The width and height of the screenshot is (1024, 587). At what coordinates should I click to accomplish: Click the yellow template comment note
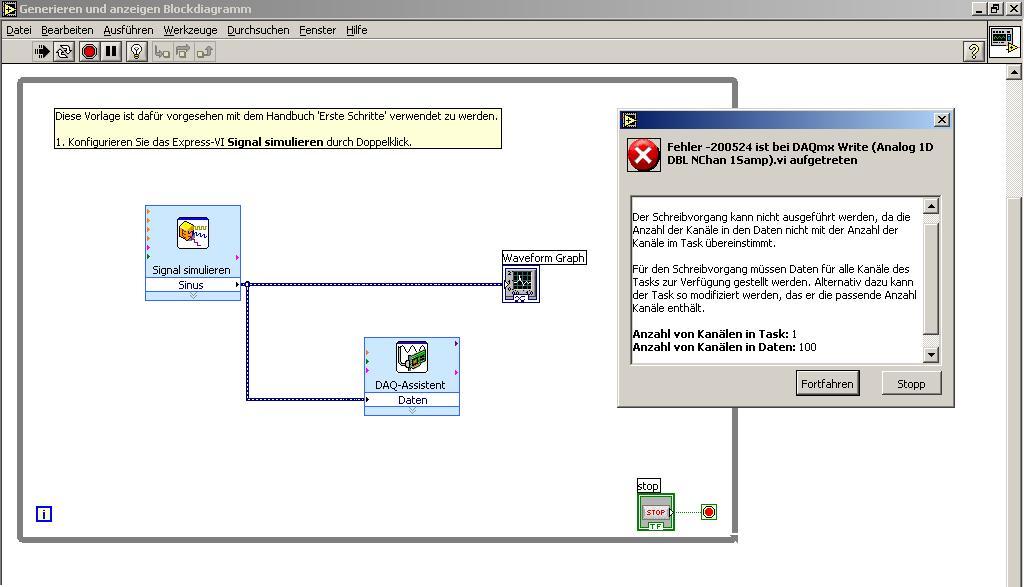278,129
